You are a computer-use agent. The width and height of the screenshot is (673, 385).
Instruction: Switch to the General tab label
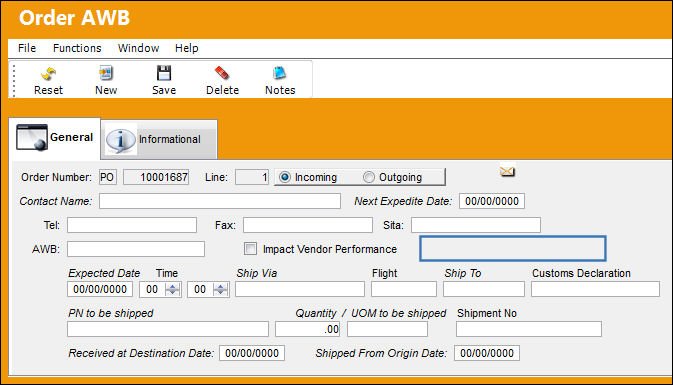71,137
